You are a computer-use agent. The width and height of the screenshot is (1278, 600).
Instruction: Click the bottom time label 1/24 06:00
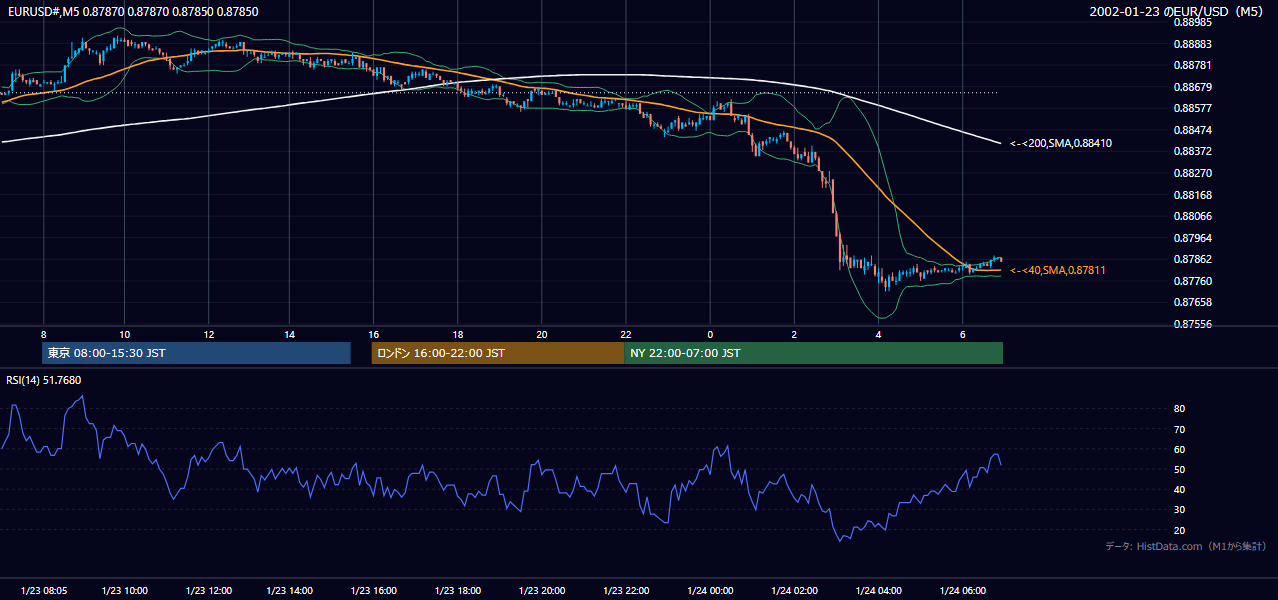[963, 591]
